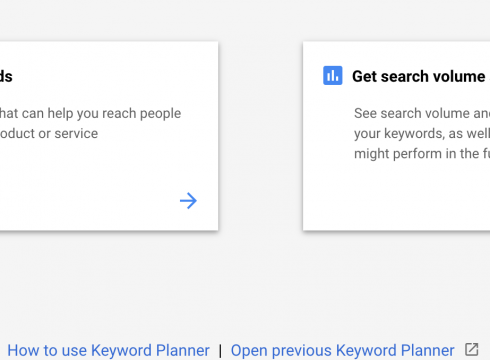The height and width of the screenshot is (360, 490).
Task: Click the gray background above the cards
Action: tap(245, 20)
